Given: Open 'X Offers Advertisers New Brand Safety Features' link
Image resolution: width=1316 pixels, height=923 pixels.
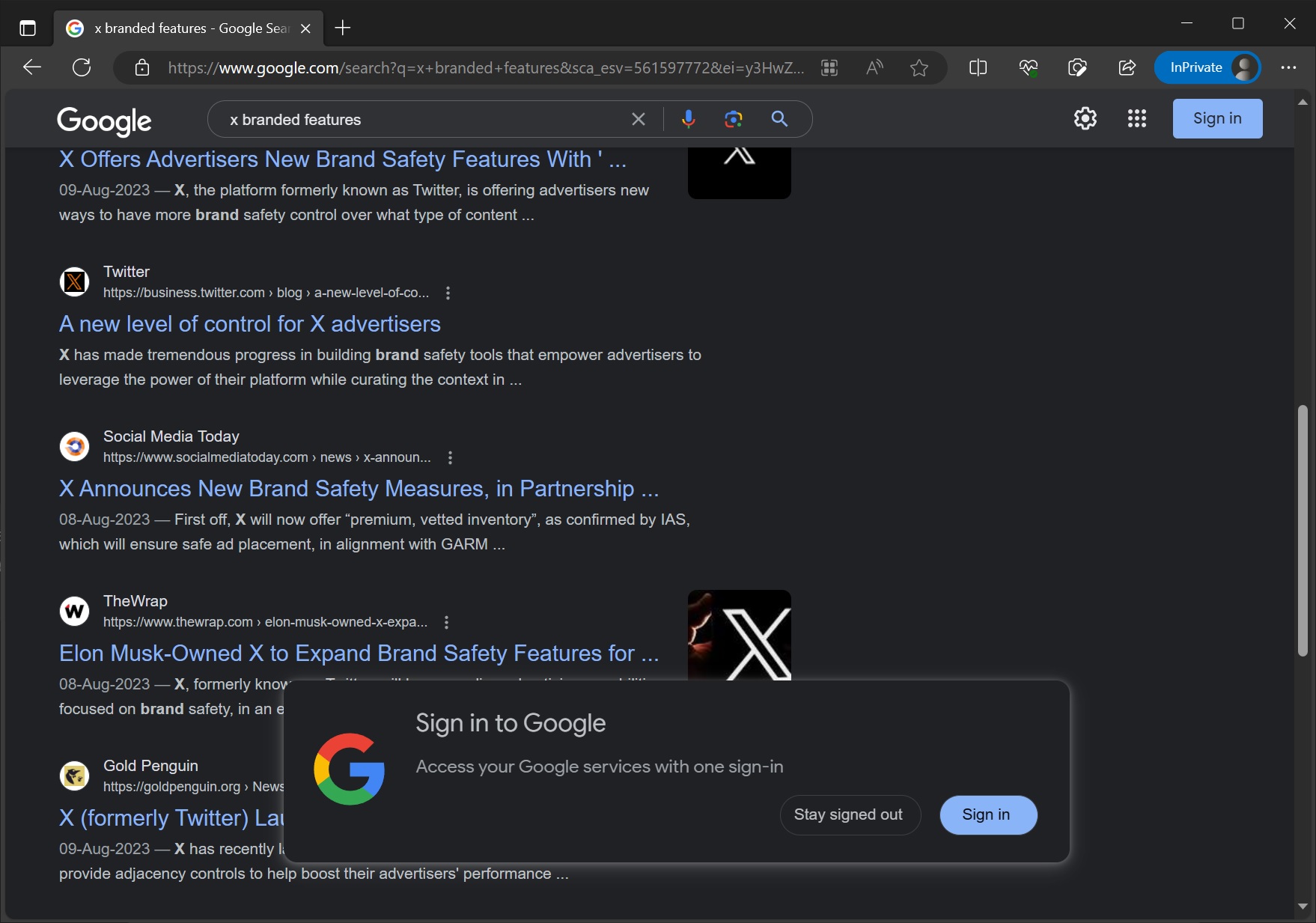Looking at the screenshot, I should [x=343, y=159].
